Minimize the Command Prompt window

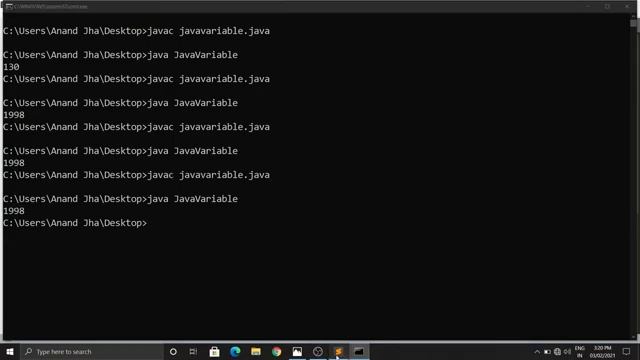(588, 7)
